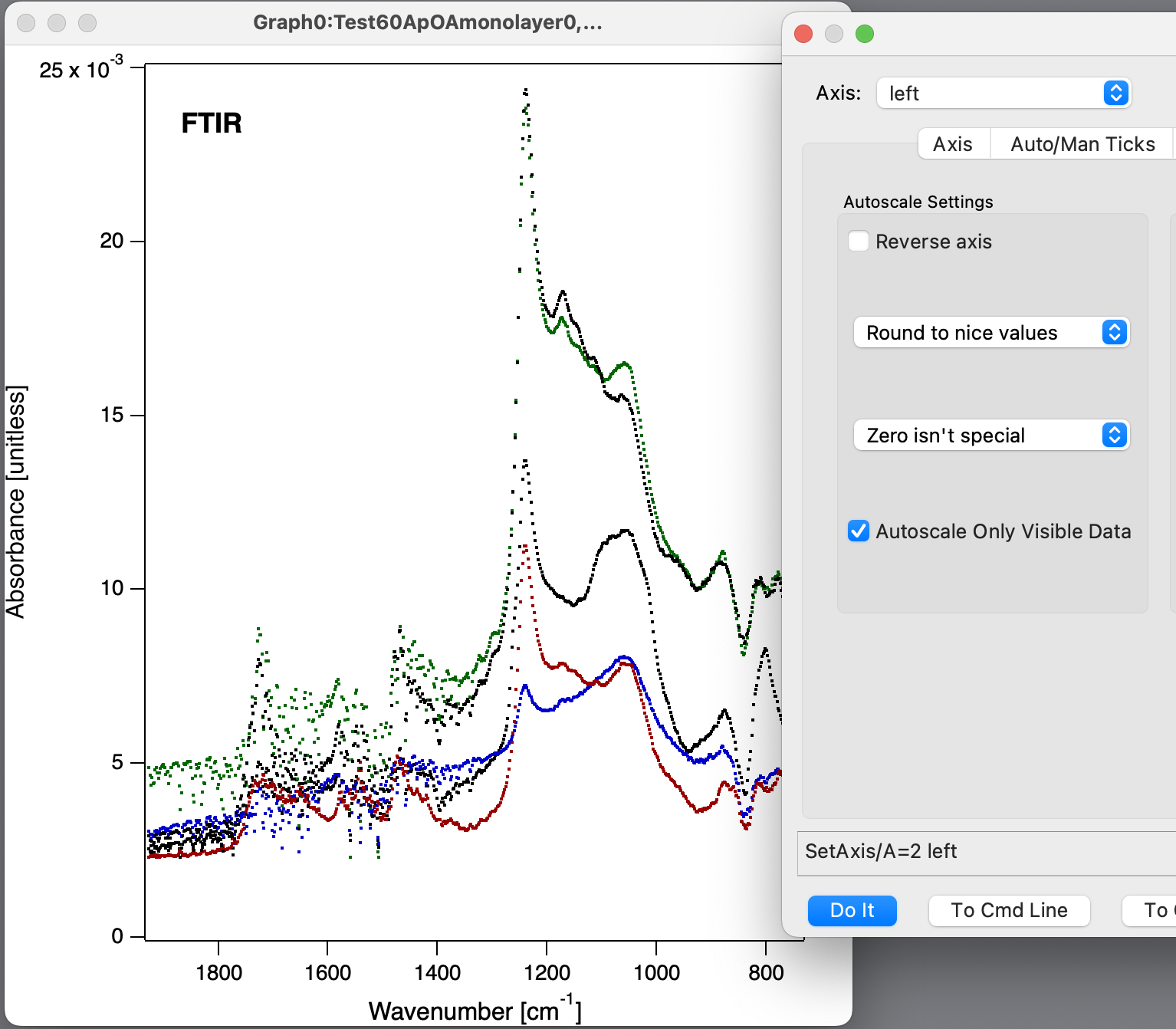This screenshot has height=1029, width=1176.
Task: Click the green zoom button of the dialog
Action: tap(865, 34)
